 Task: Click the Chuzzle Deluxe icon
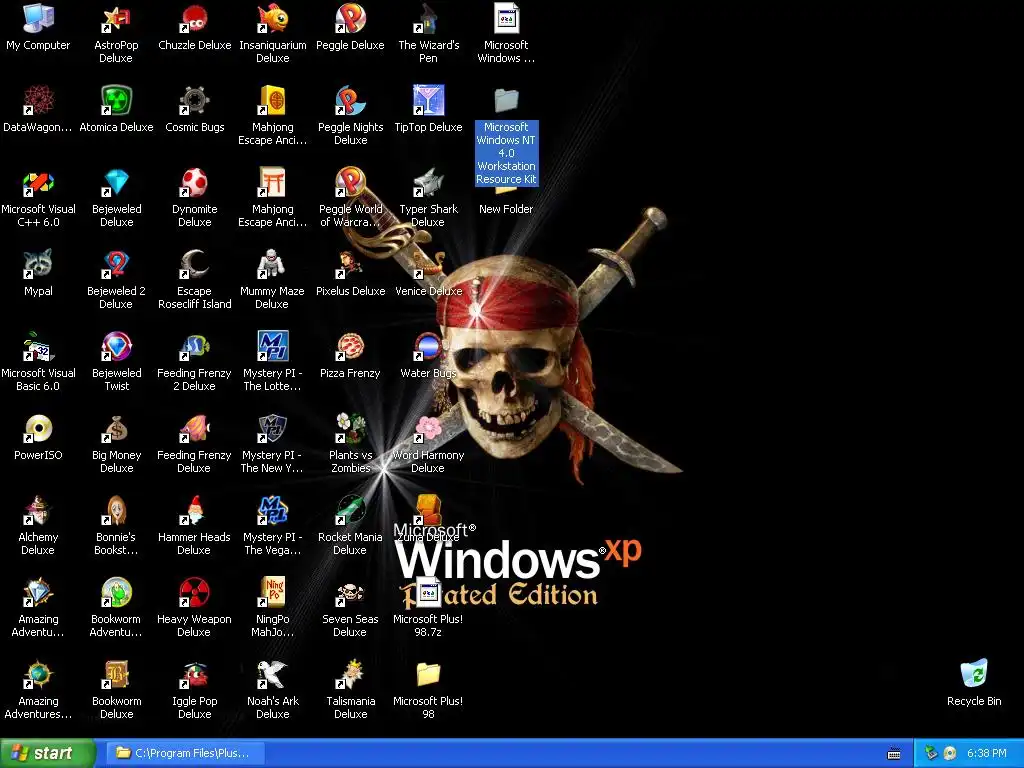point(194,18)
